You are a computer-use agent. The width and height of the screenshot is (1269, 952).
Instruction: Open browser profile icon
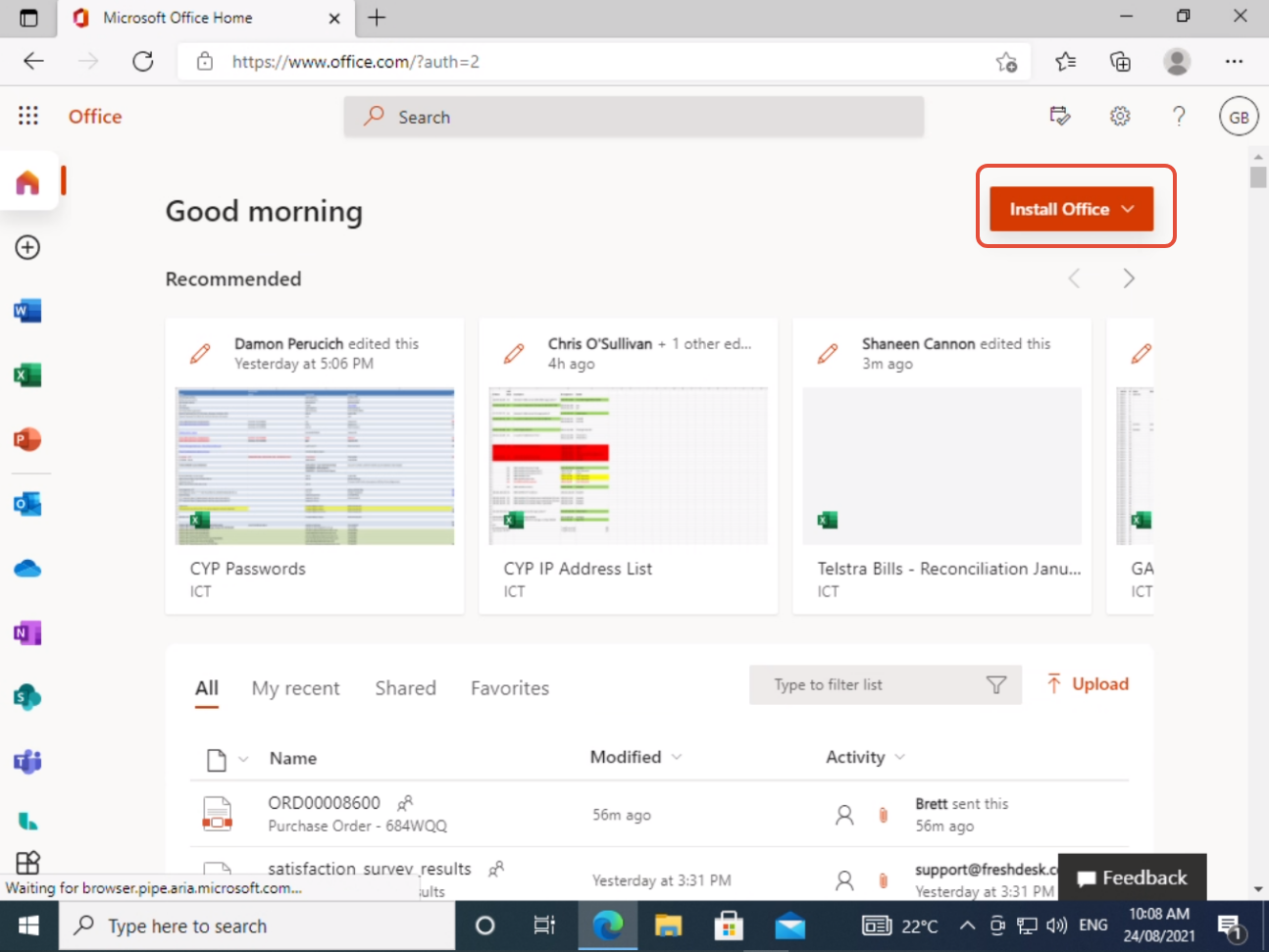click(x=1177, y=62)
